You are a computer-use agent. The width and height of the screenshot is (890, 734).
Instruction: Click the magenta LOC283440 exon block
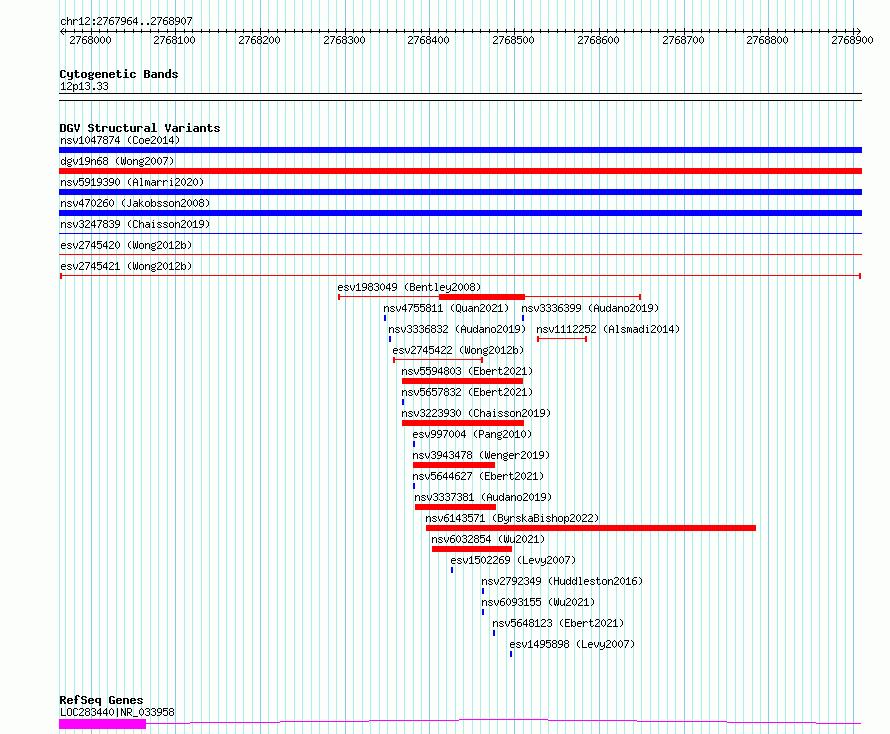(x=103, y=724)
